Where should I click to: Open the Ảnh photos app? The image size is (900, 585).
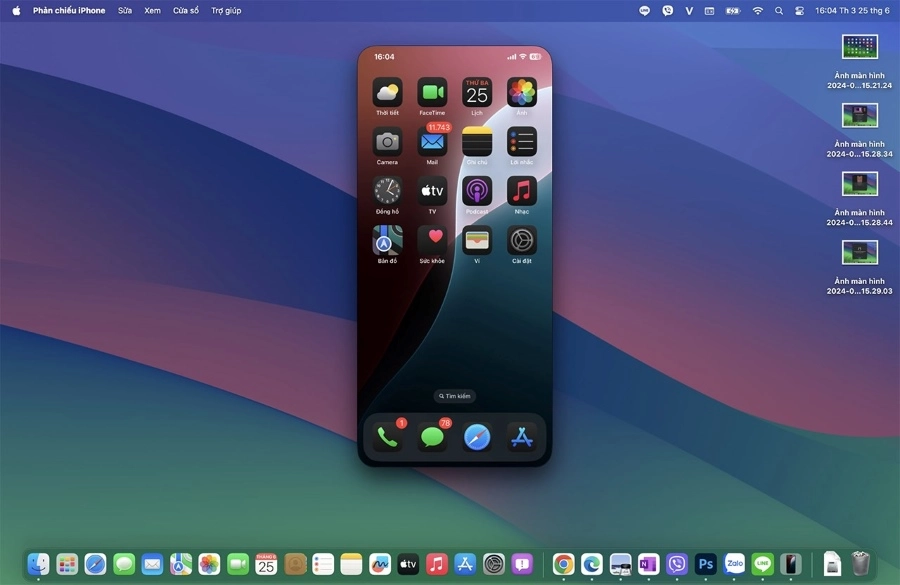coord(521,91)
